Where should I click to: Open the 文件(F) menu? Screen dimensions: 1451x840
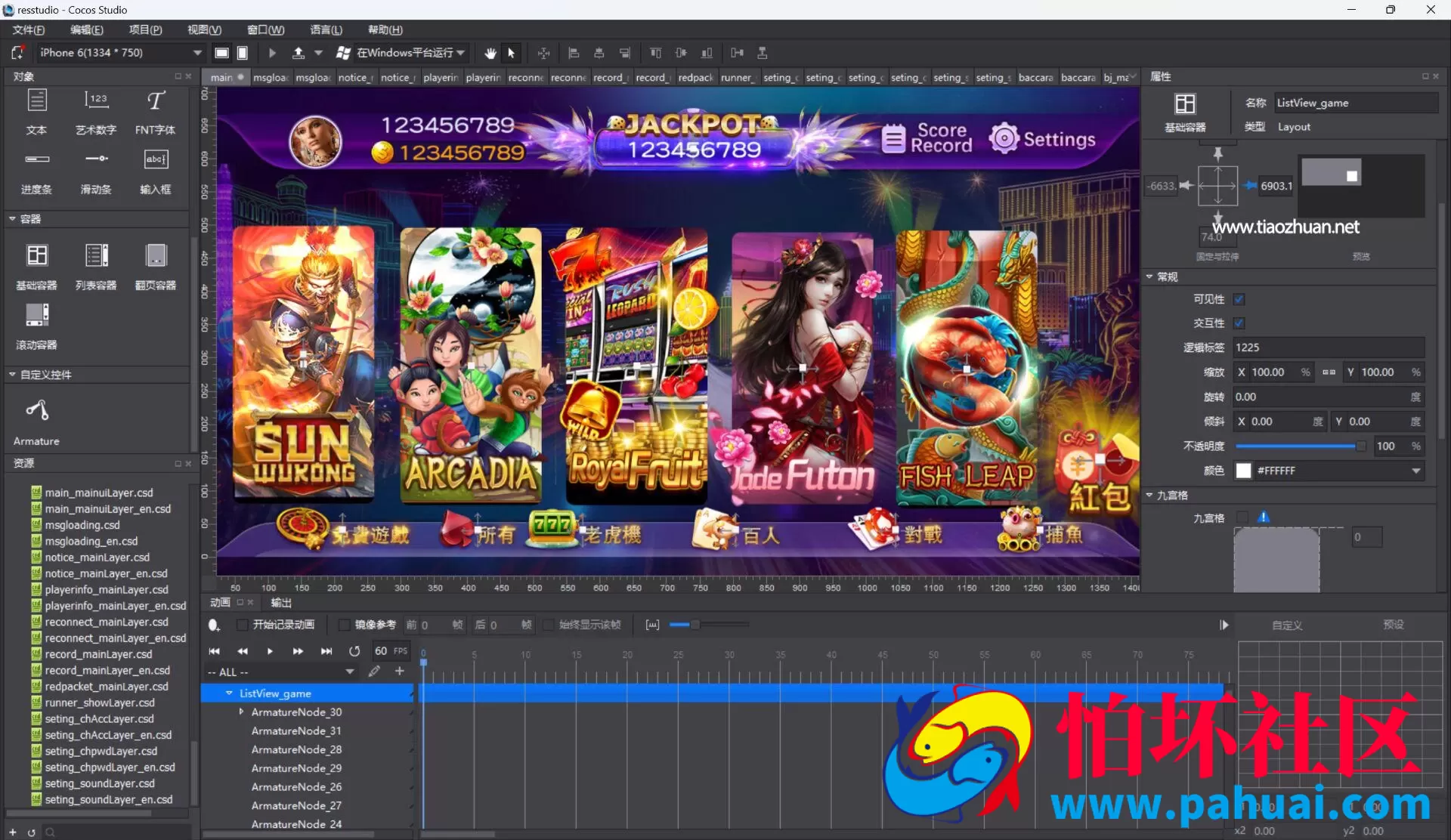click(29, 29)
